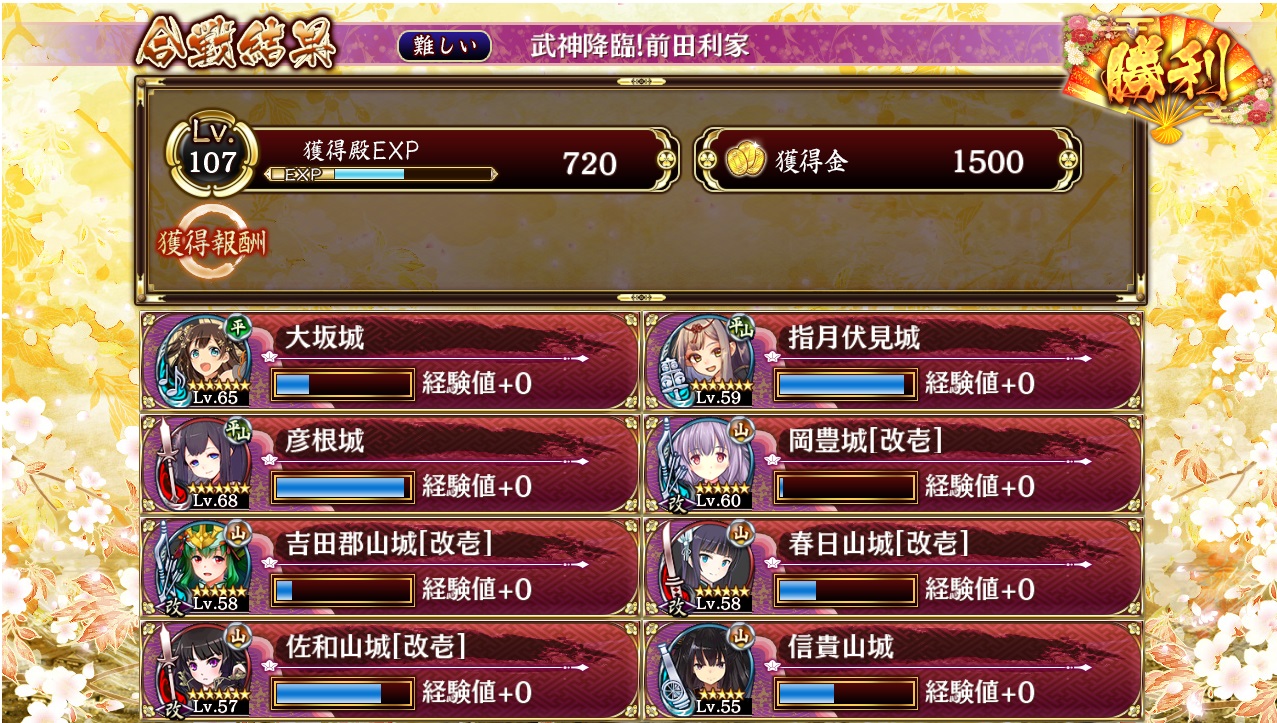Click the 平 terrain badge on 大坂城
Screen dimensions: 1277x723
pyautogui.click(x=237, y=326)
